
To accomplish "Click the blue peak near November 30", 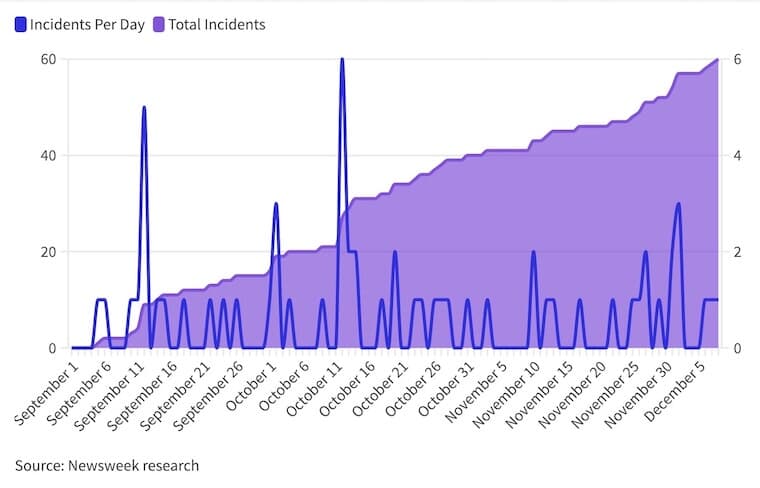I will click(x=678, y=204).
